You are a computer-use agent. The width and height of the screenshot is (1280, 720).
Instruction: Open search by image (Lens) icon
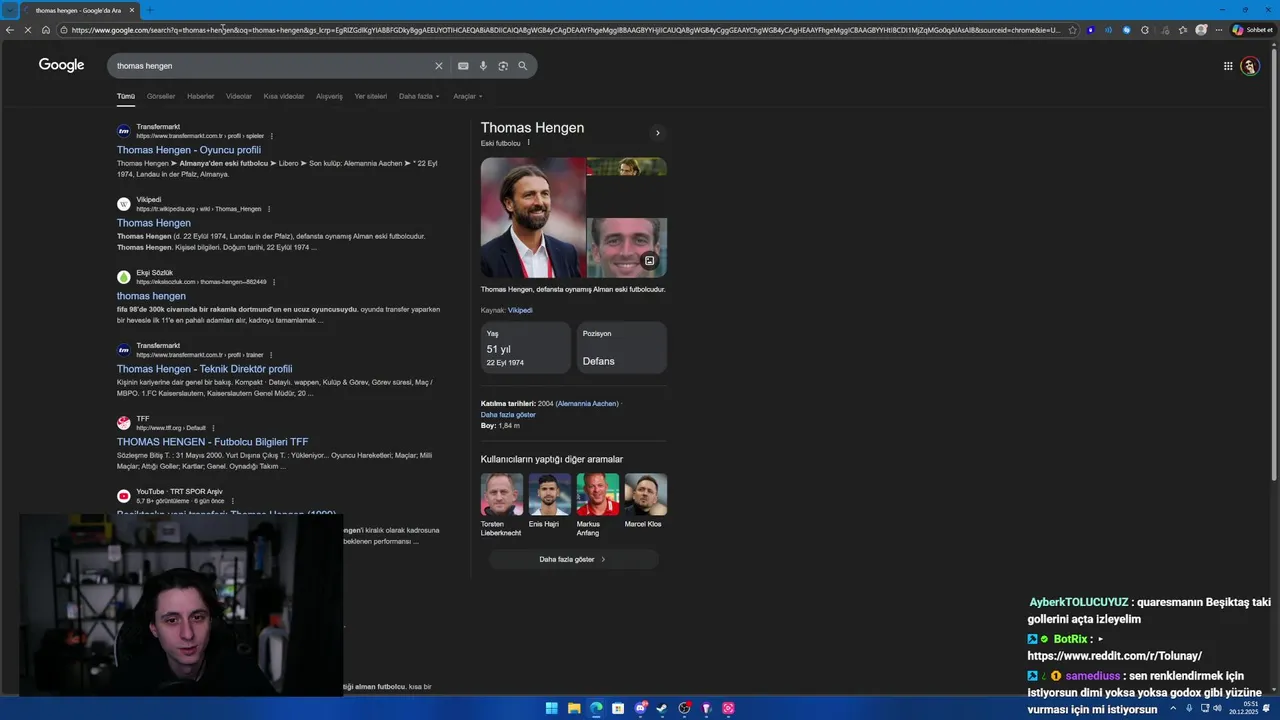[503, 66]
